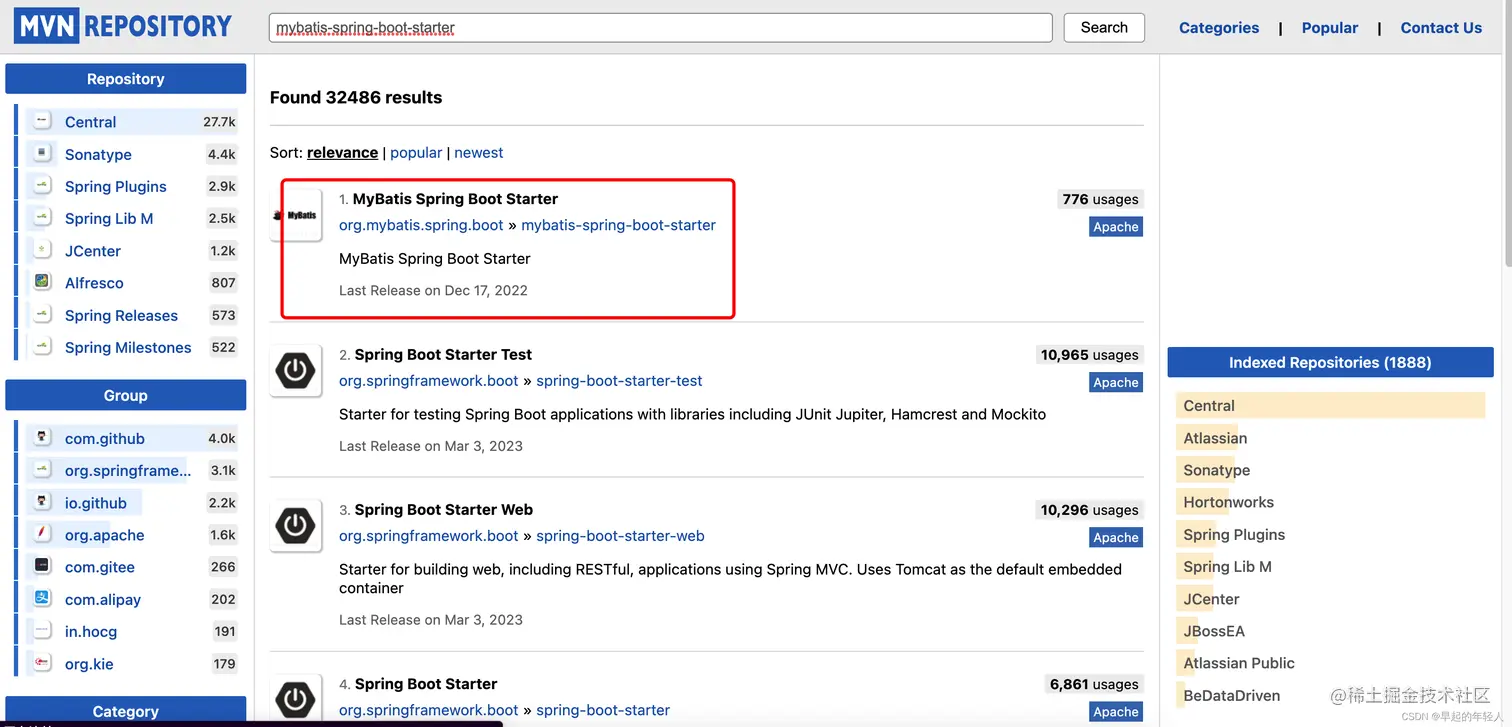1512x727 pixels.
Task: Open Hortonworks in Indexed Repositories list
Action: pyautogui.click(x=1229, y=502)
